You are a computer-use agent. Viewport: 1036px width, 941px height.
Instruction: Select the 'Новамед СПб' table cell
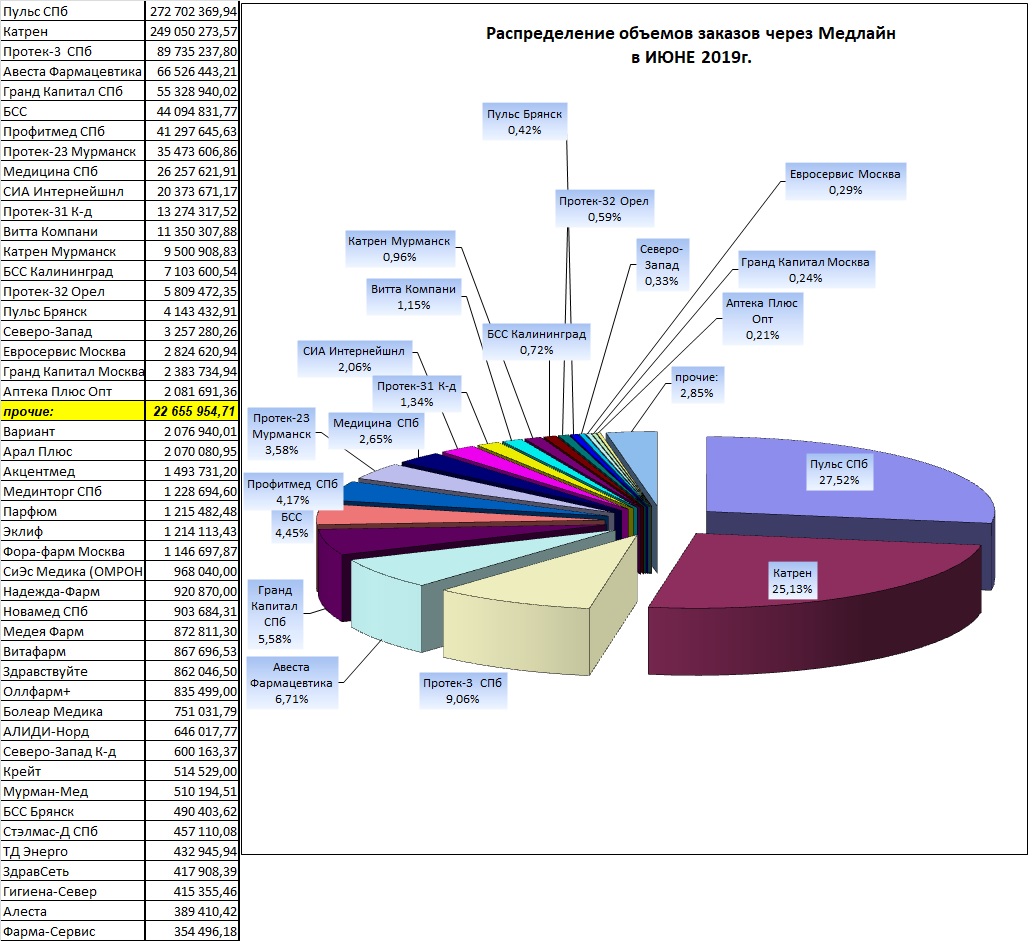tap(73, 611)
